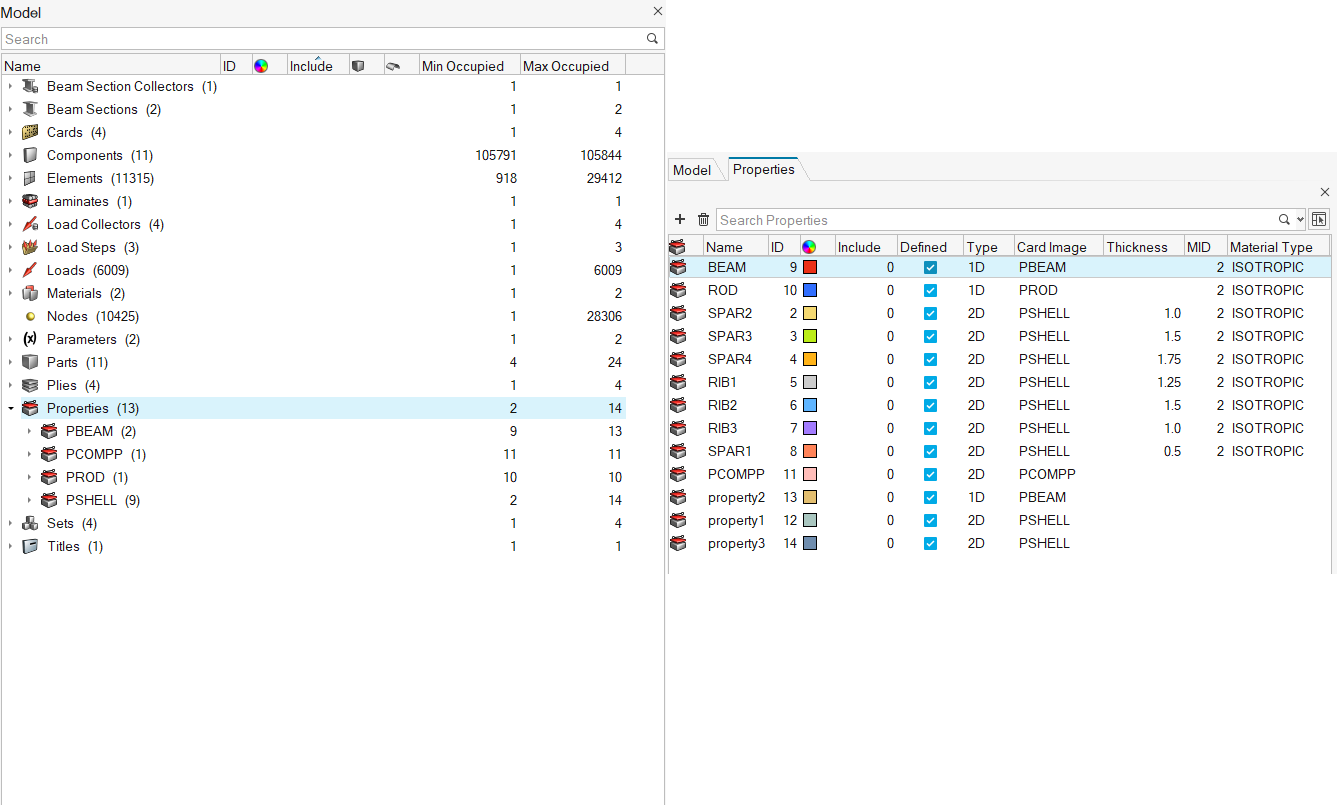This screenshot has height=805, width=1337.
Task: Switch to the Model tab
Action: (x=691, y=170)
